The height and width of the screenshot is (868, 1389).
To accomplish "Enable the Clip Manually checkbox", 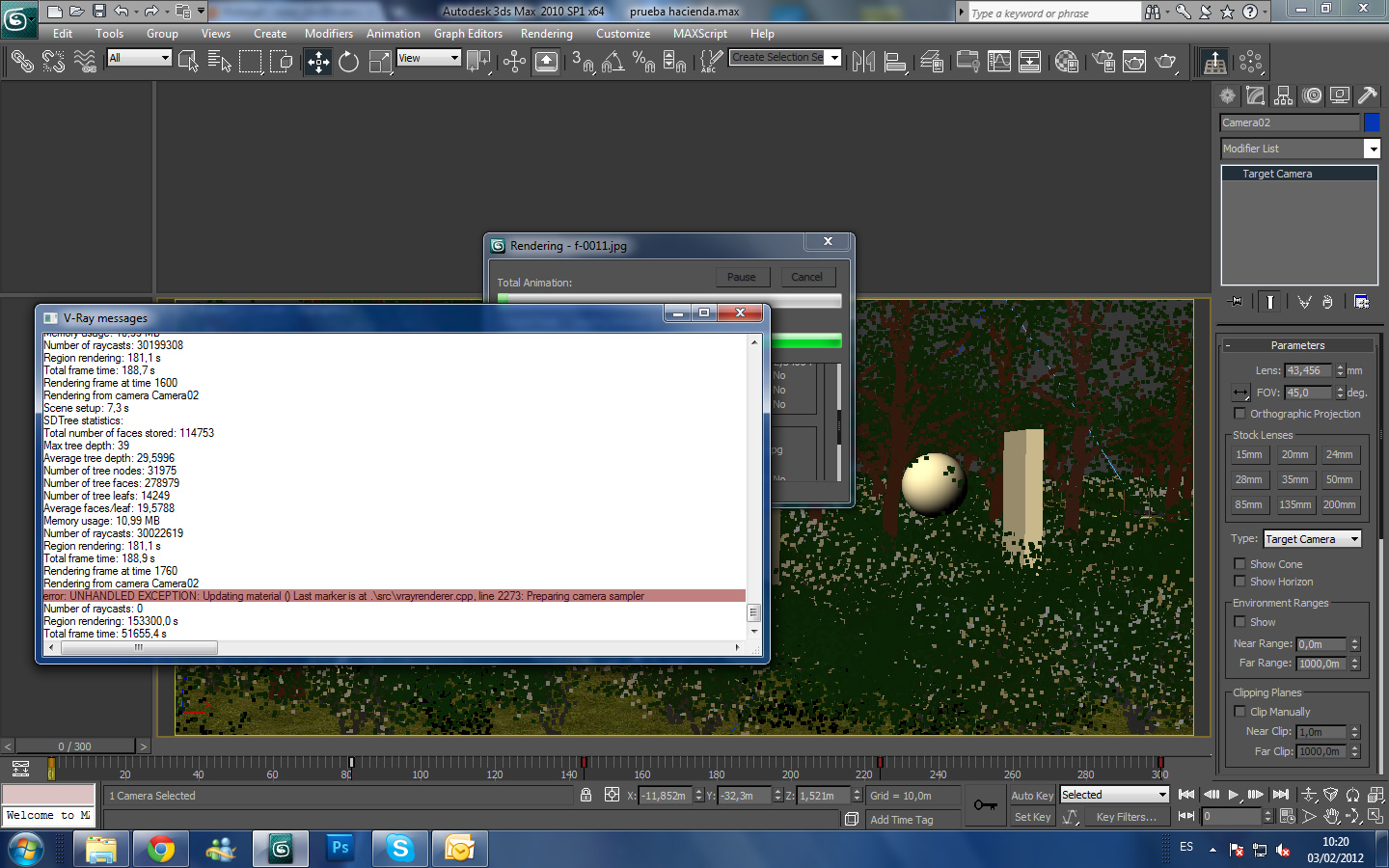I will (1240, 712).
